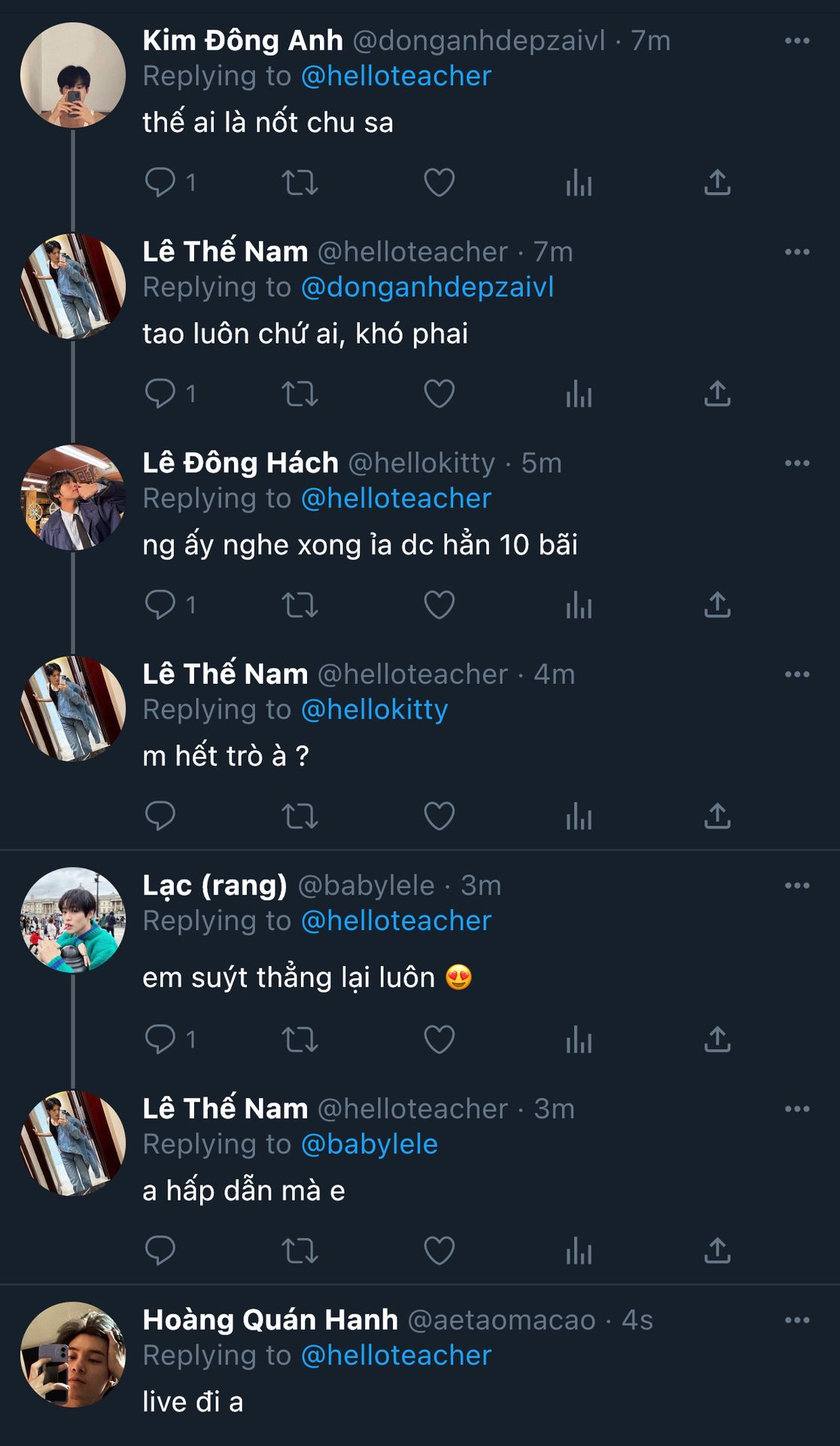Viewport: 840px width, 1446px height.
Task: View analytics on Lạc (rang)'s tweet
Action: click(579, 1039)
